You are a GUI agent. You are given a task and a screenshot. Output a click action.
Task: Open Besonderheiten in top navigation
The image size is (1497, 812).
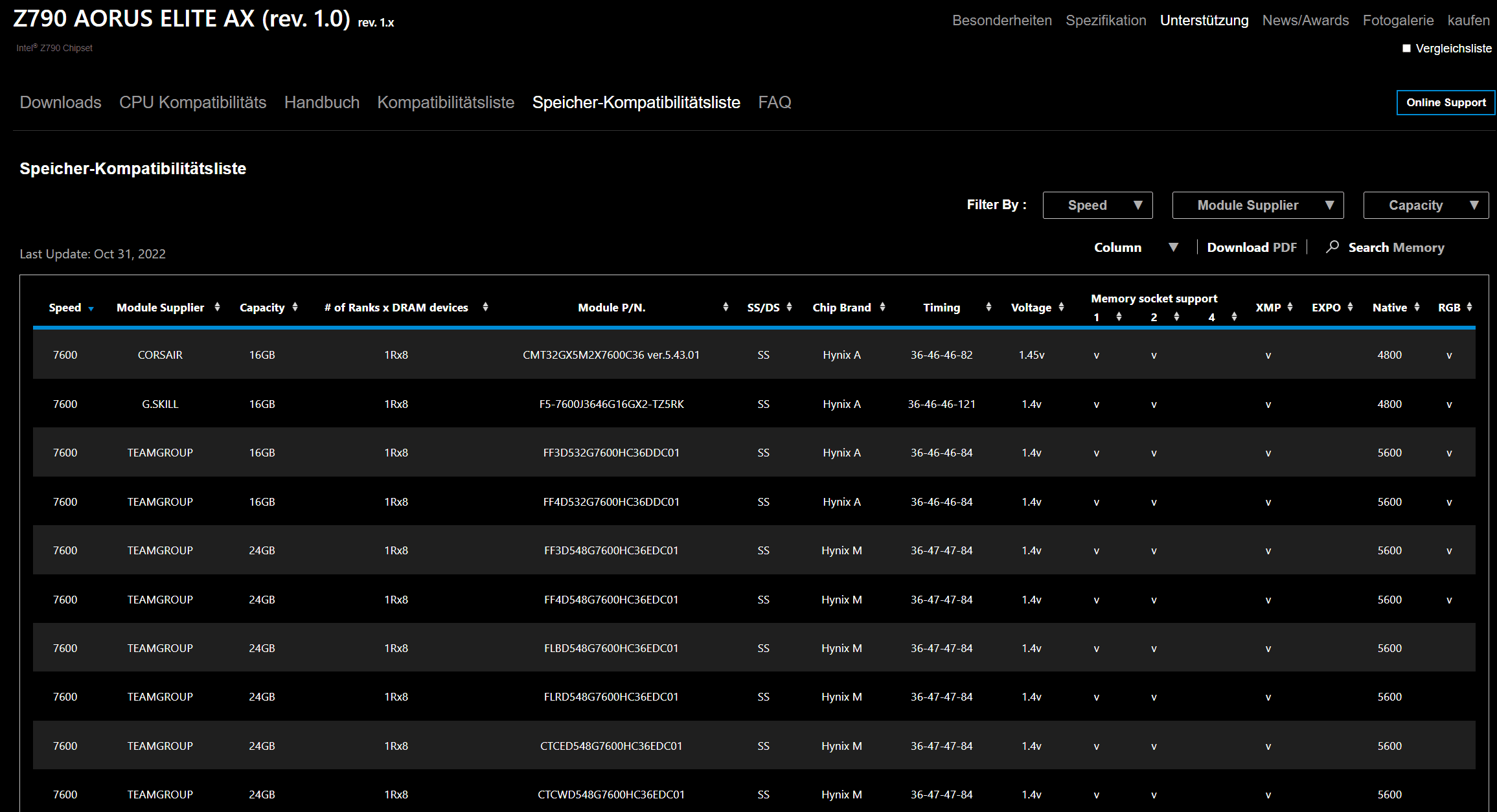coord(1002,20)
